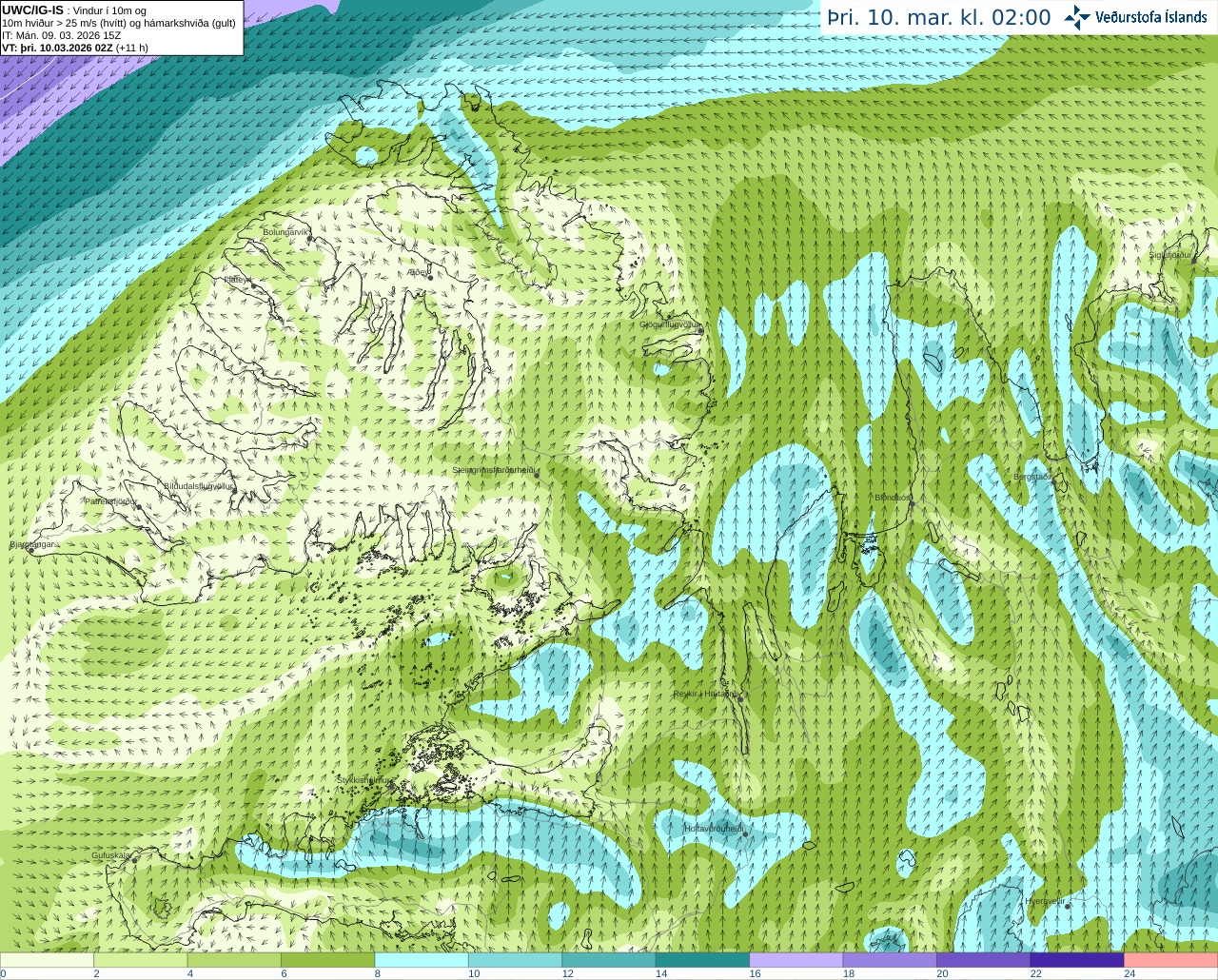Viewport: 1218px width, 980px height.
Task: Select the 20–22 m/s violet legend swatch
Action: pos(983,960)
